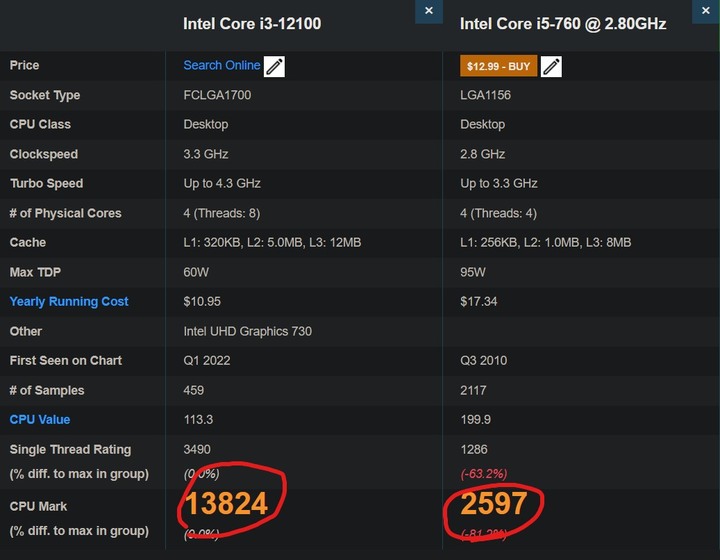The image size is (720, 560).
Task: Open Yearly Running Cost link
Action: [69, 302]
